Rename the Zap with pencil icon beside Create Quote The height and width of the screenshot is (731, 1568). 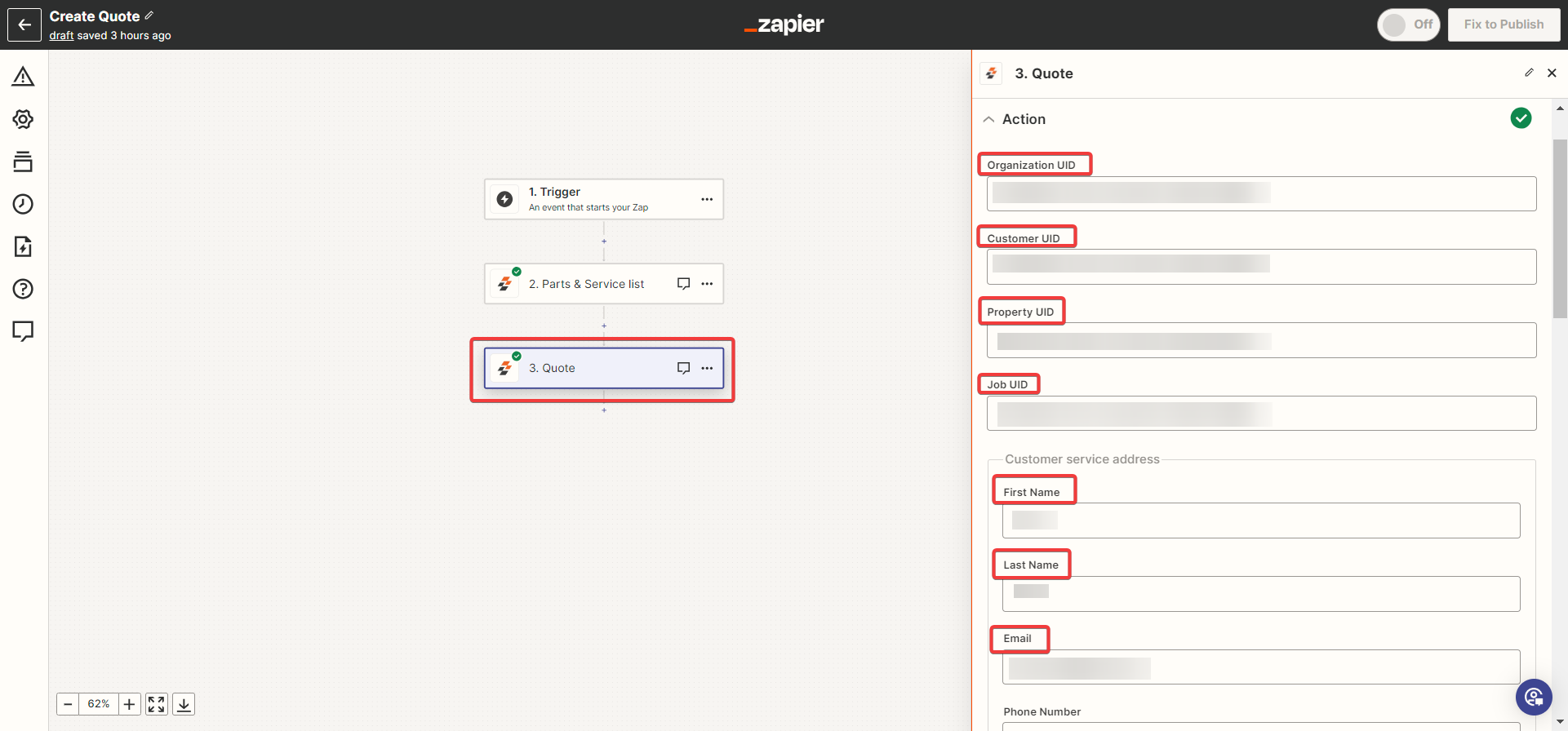point(149,16)
